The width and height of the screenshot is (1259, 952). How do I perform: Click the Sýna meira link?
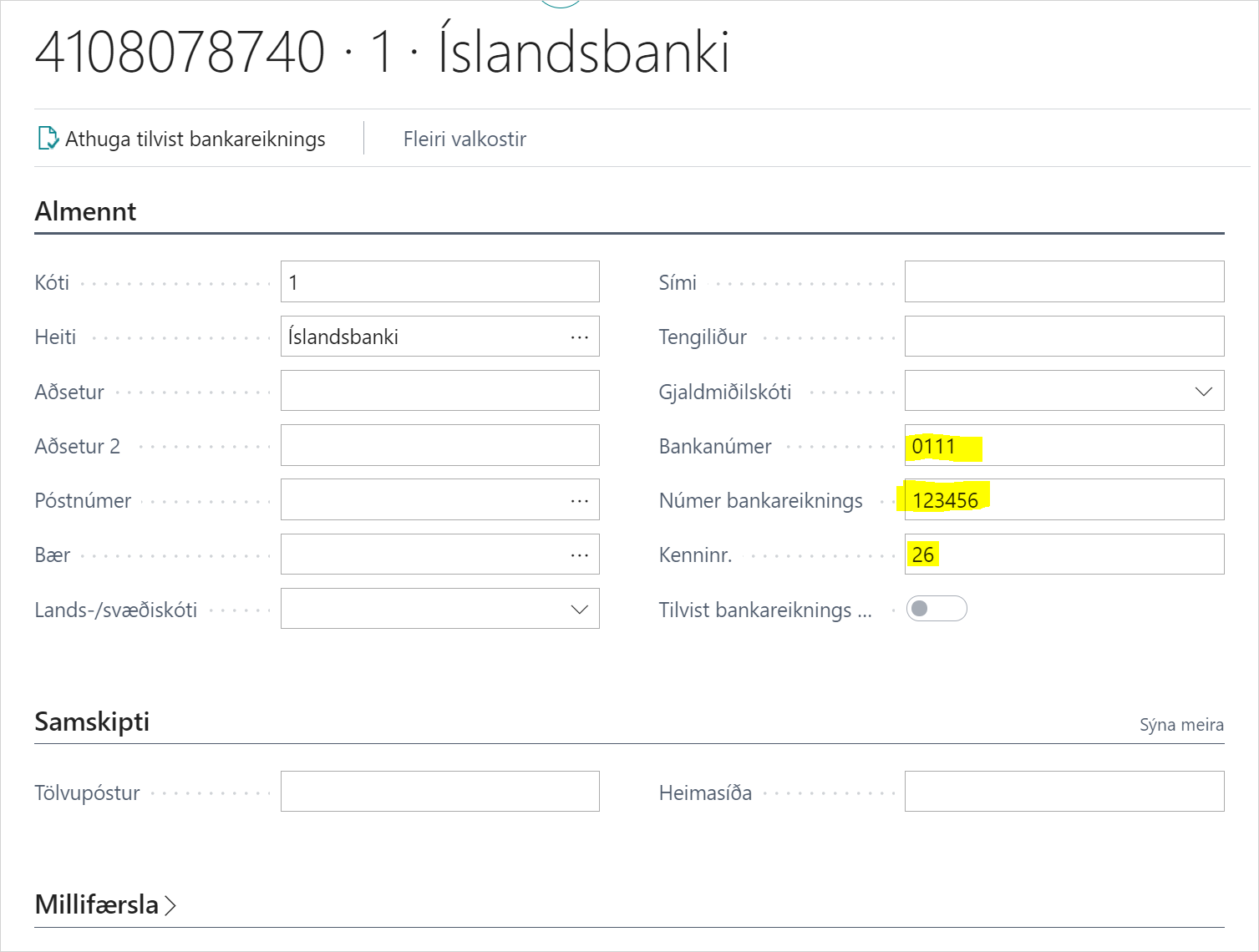(1181, 725)
